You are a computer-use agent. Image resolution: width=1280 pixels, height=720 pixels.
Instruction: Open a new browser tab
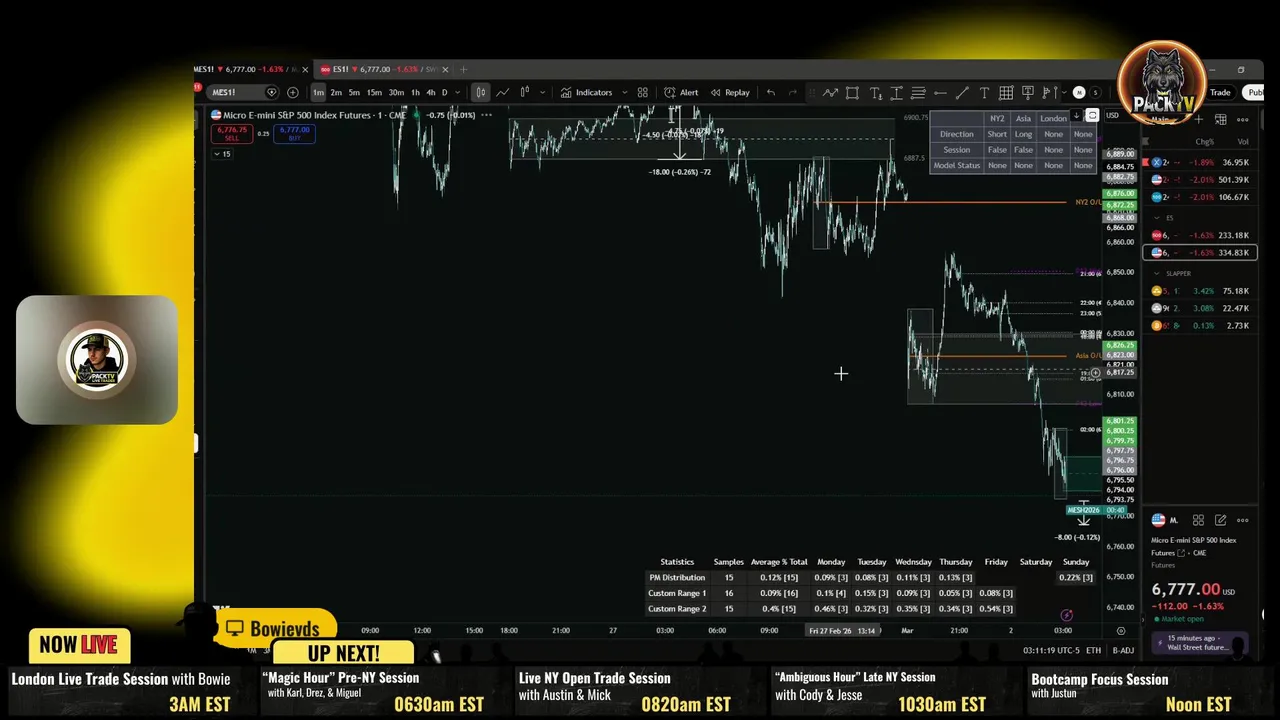coord(463,69)
